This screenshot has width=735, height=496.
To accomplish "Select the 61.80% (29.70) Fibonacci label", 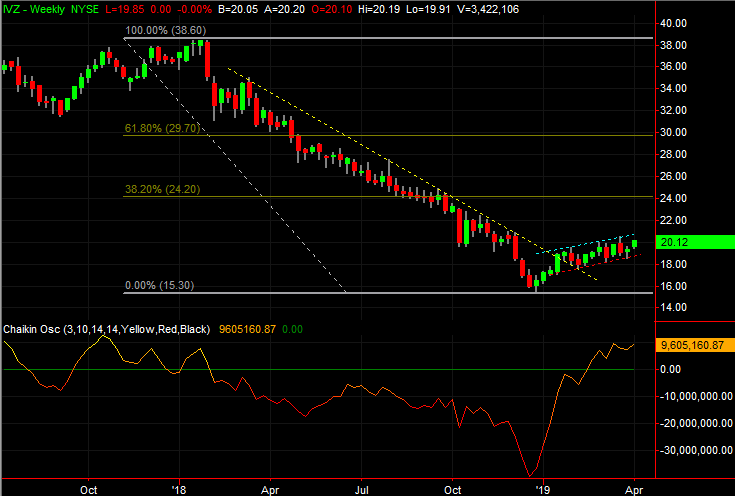I will point(162,128).
